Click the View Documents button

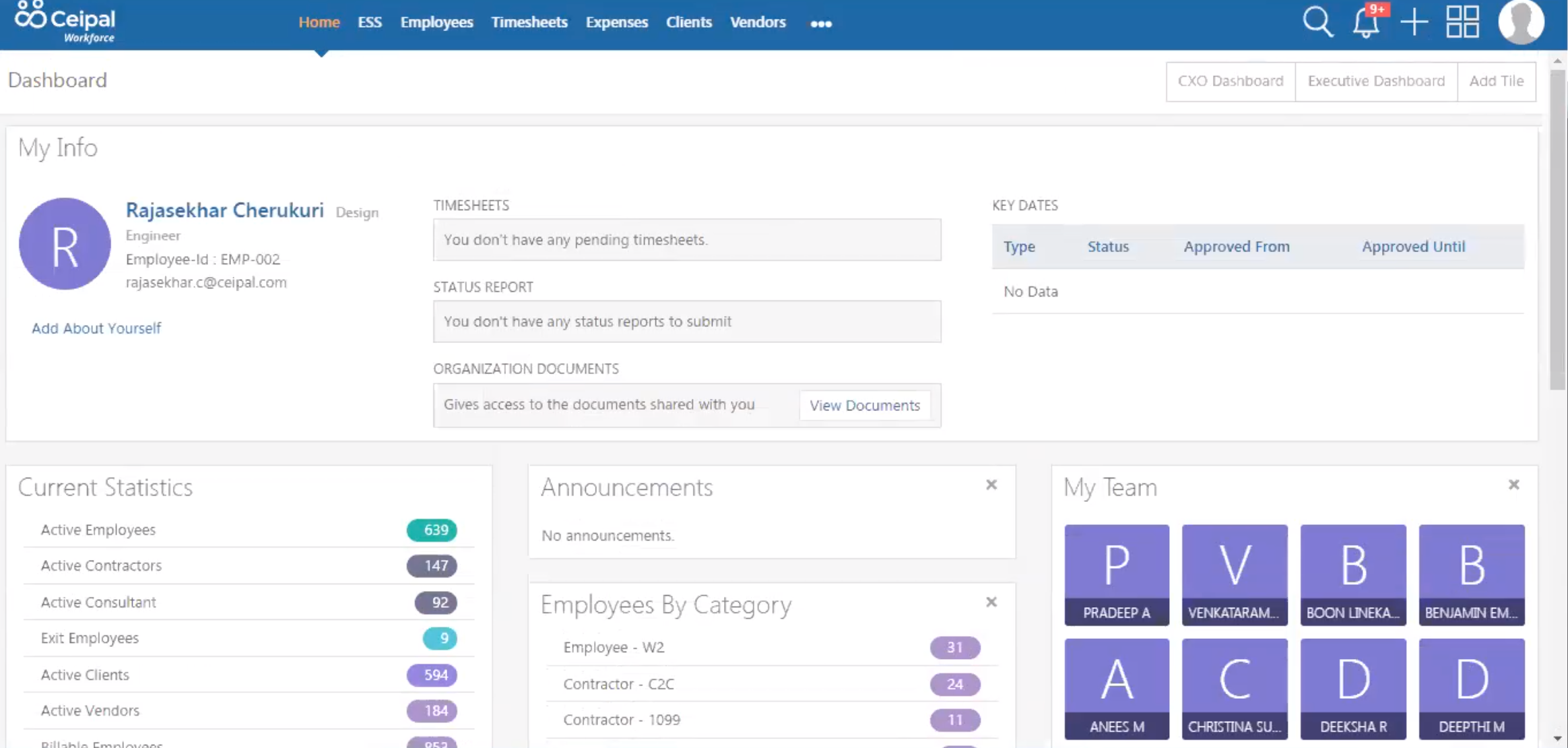864,405
